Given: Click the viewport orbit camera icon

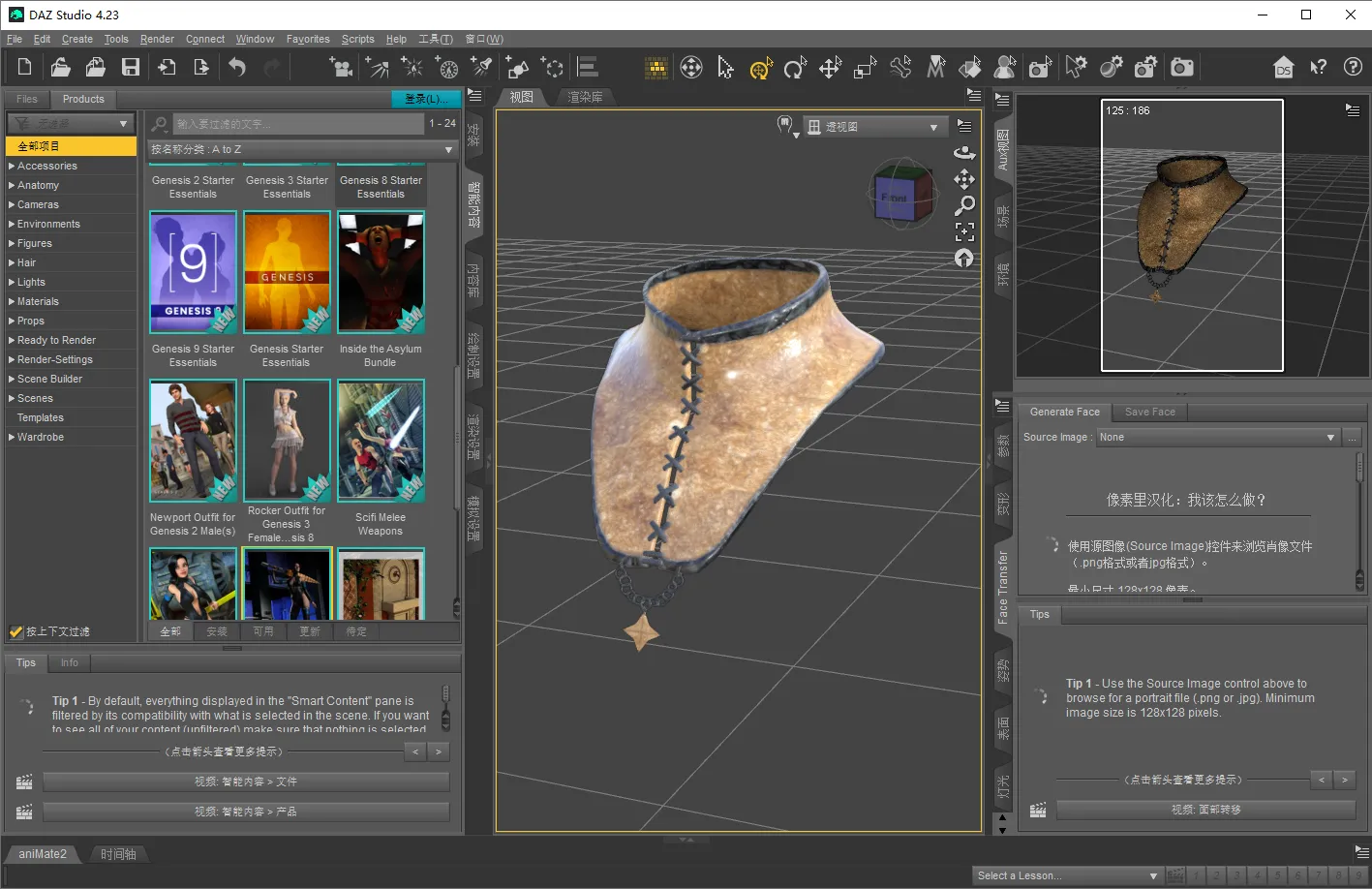Looking at the screenshot, I should 964,152.
